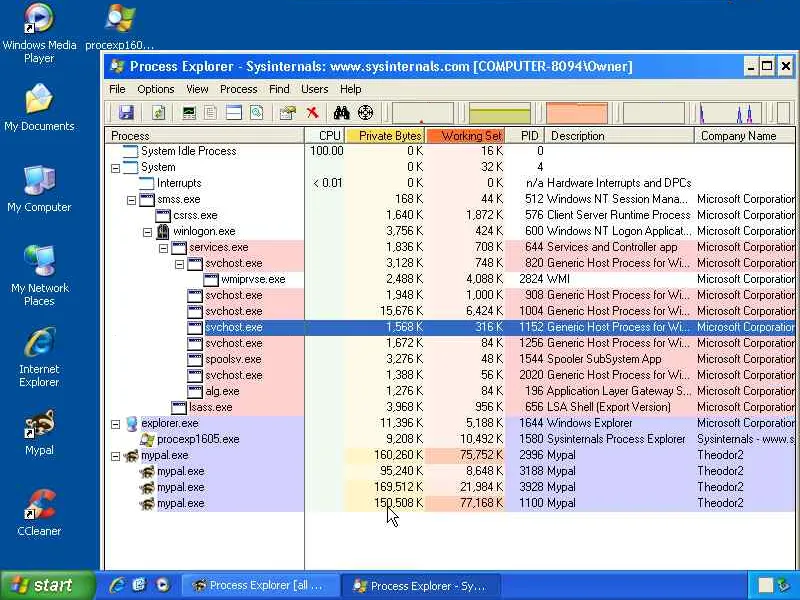Select the CCleaner desktop icon
This screenshot has height=600, width=800.
point(39,513)
